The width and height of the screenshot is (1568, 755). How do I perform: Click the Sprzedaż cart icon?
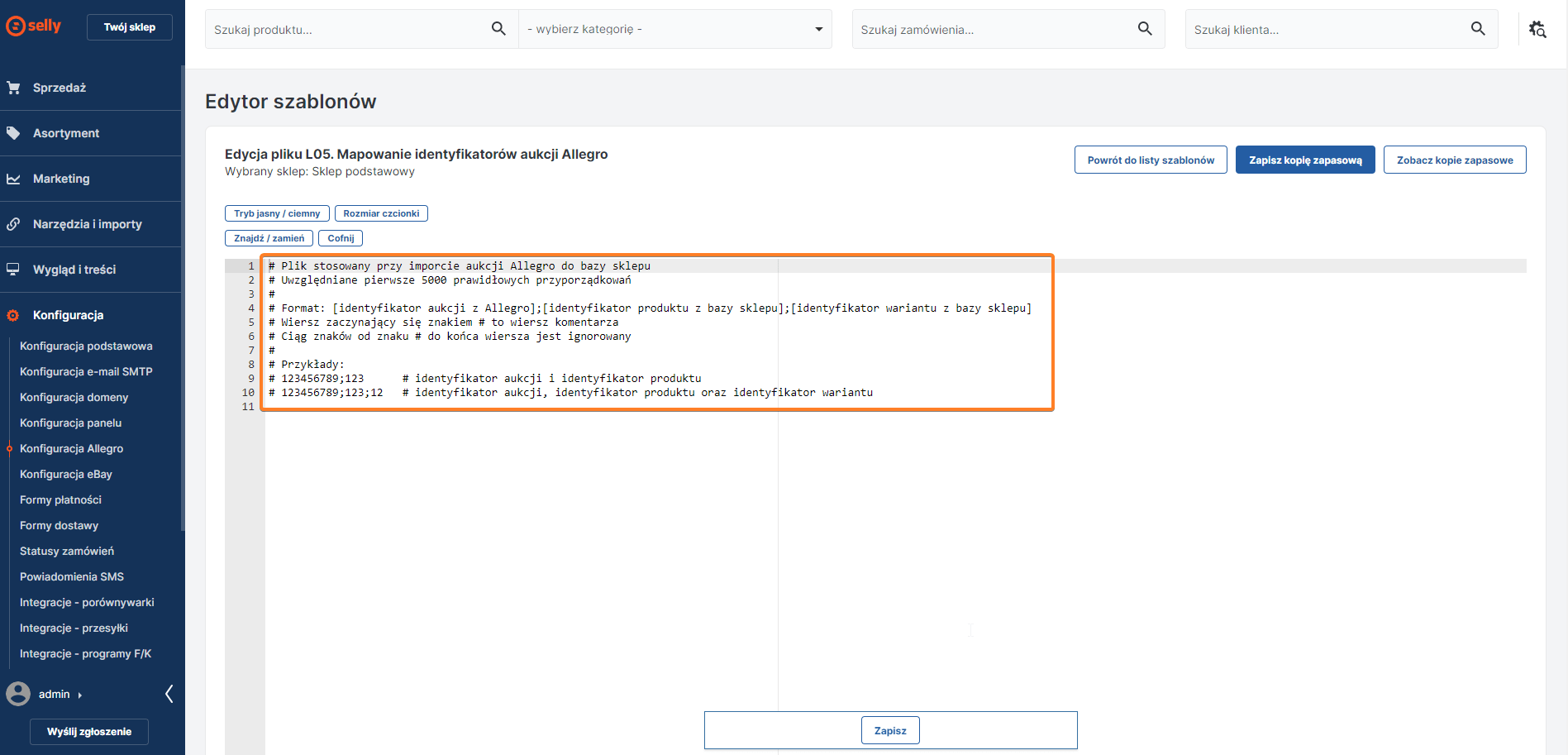tap(13, 88)
